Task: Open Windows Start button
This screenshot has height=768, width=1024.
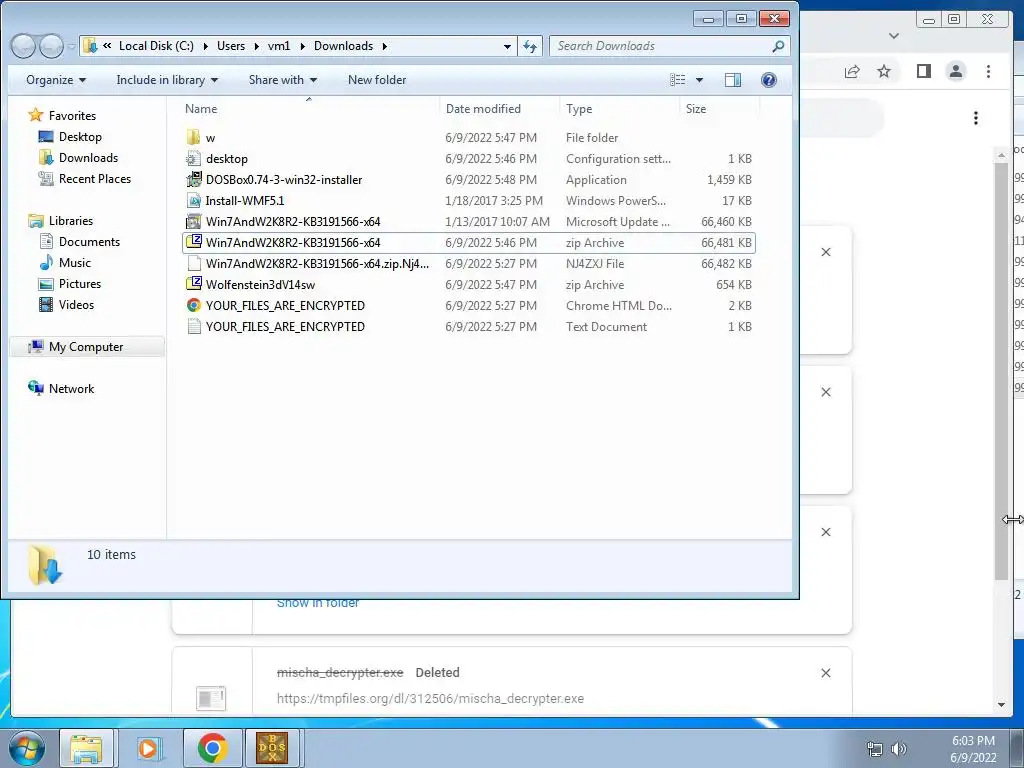Action: point(26,748)
